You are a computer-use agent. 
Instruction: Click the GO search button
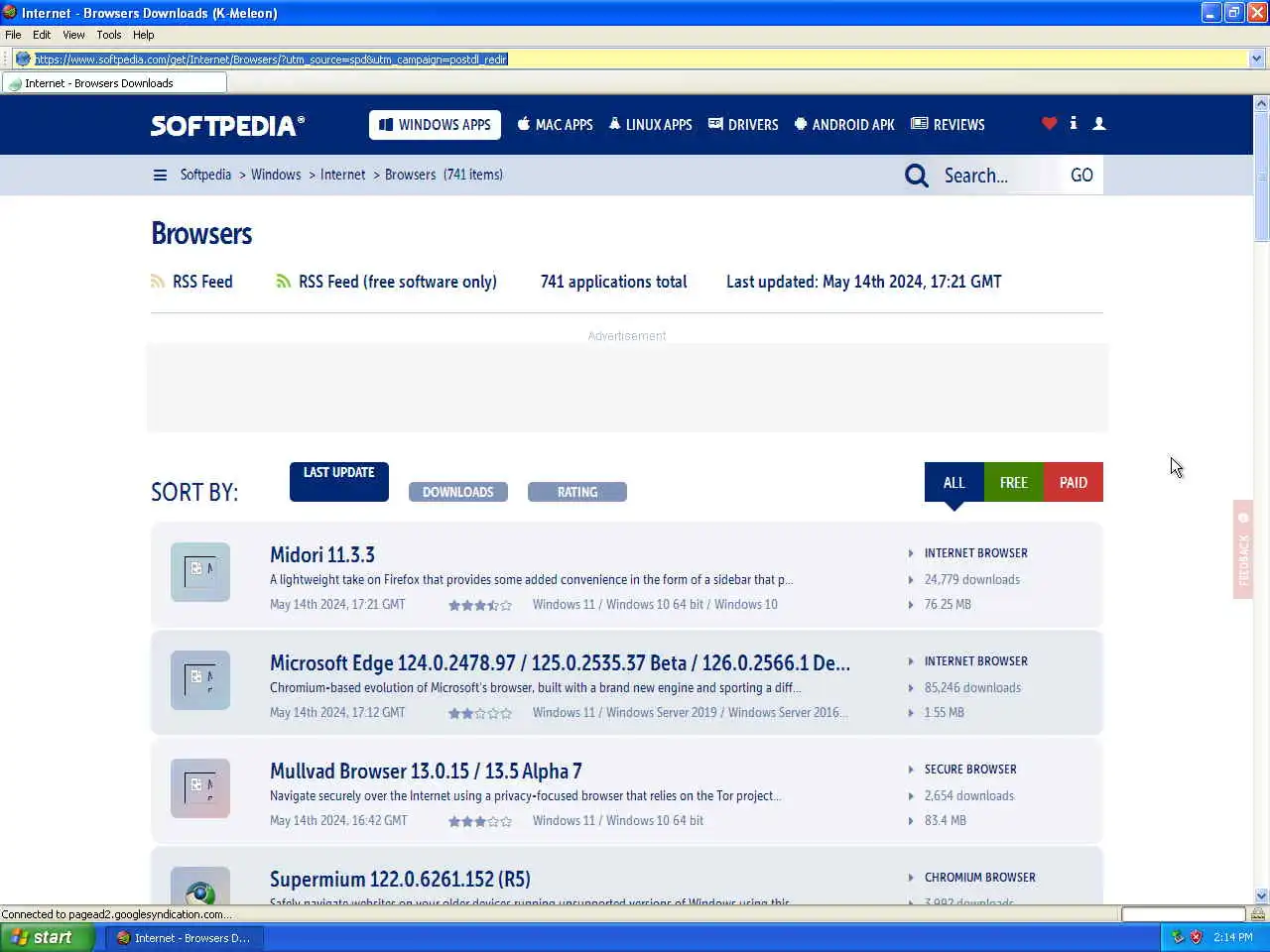(1081, 176)
